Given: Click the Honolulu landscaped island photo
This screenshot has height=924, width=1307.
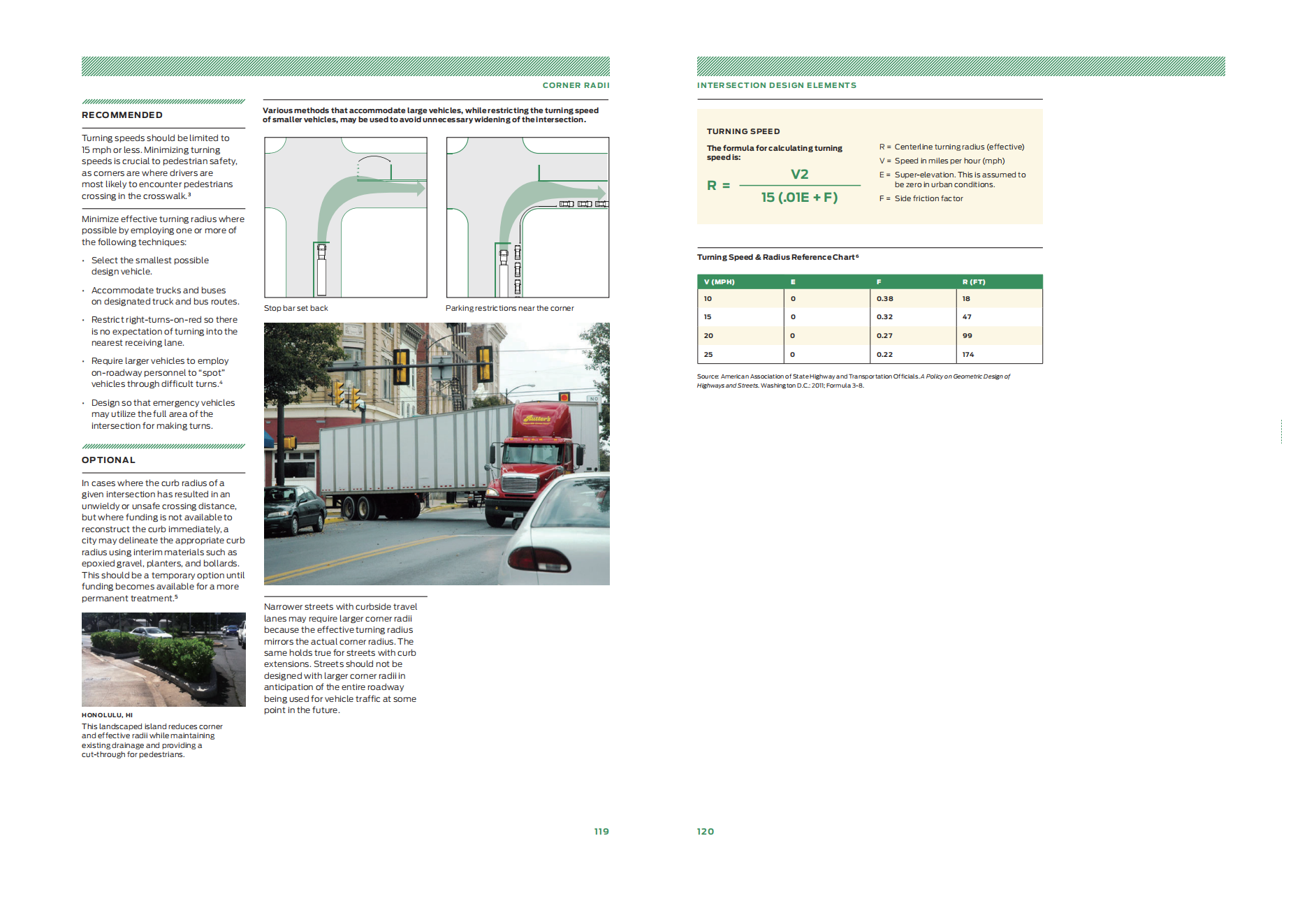Looking at the screenshot, I should point(163,659).
